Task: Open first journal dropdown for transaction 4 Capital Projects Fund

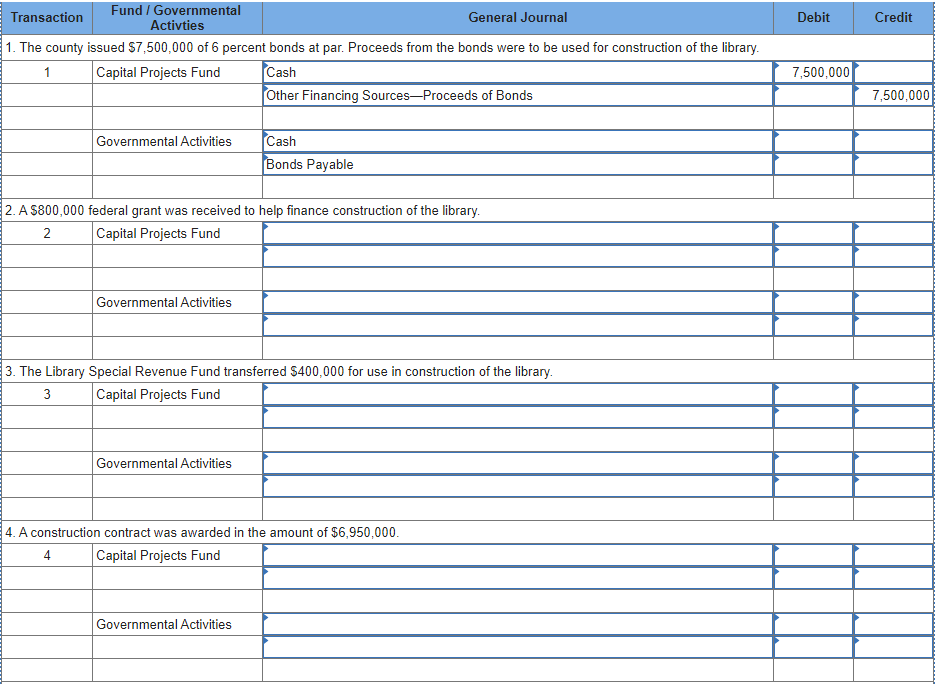Action: [x=518, y=555]
